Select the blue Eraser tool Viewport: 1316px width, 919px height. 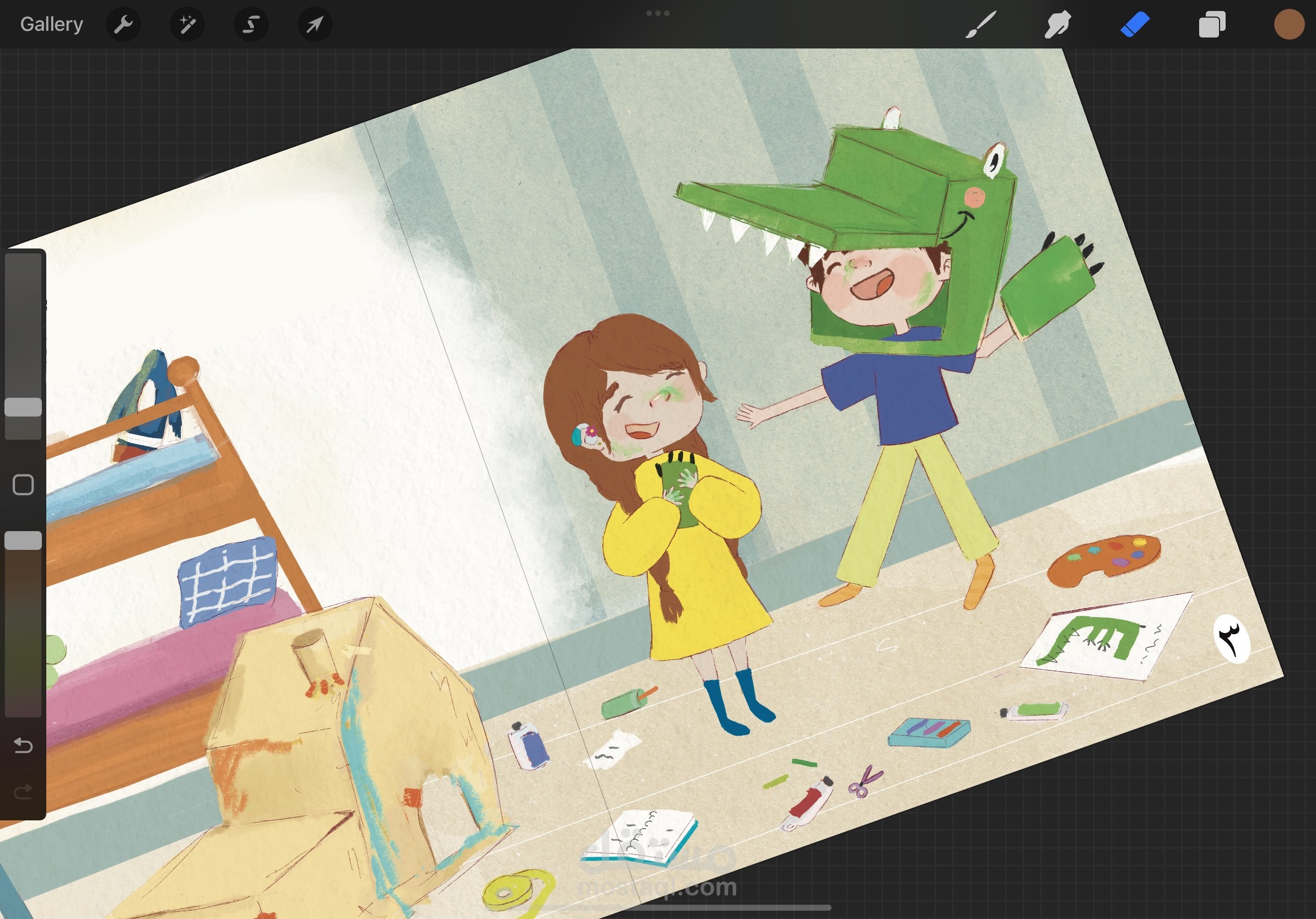tap(1135, 25)
